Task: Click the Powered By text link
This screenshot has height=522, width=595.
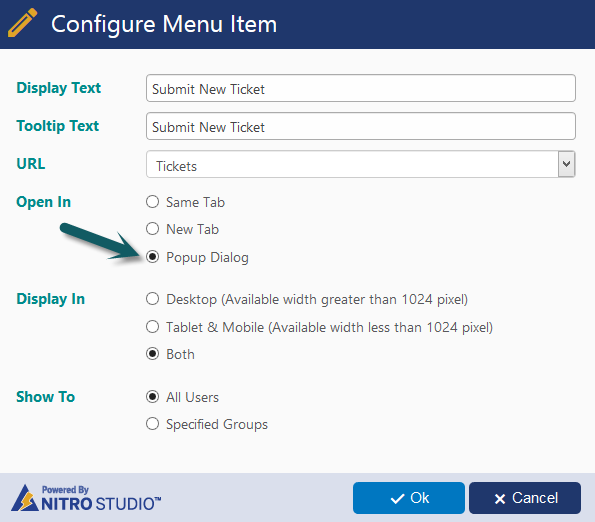Action: pyautogui.click(x=65, y=490)
